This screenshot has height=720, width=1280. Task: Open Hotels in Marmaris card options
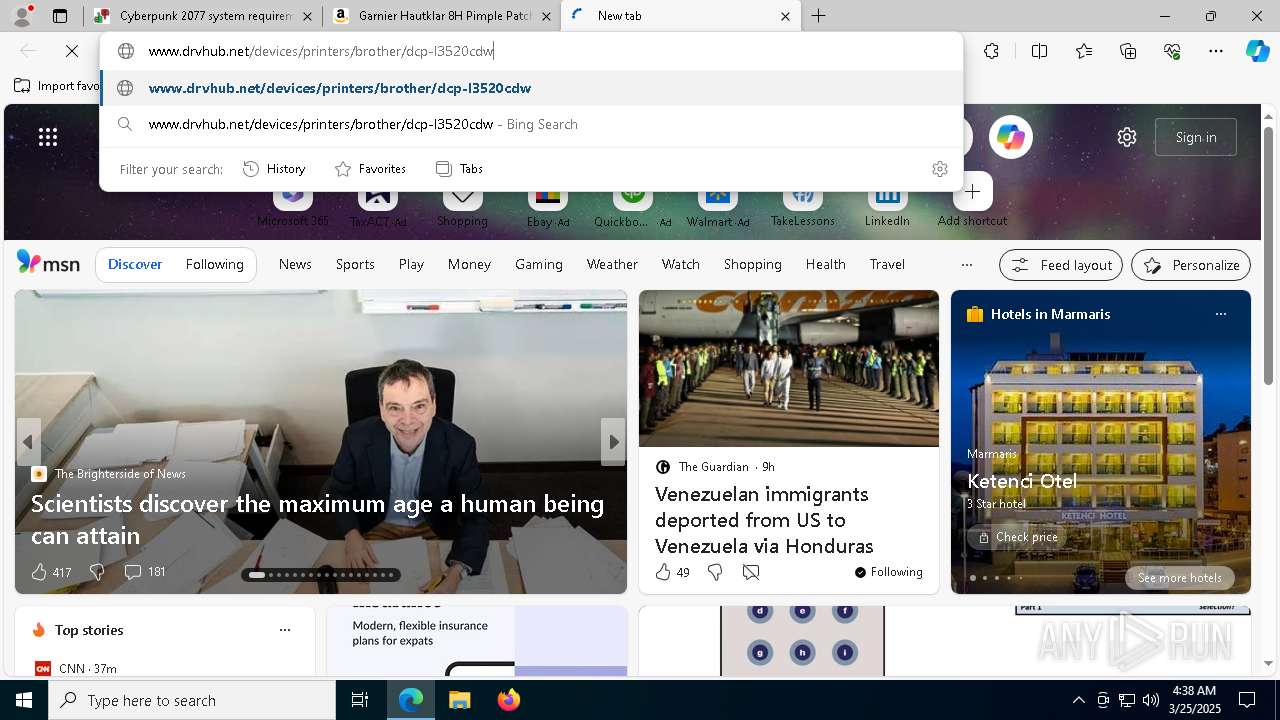tap(1220, 314)
